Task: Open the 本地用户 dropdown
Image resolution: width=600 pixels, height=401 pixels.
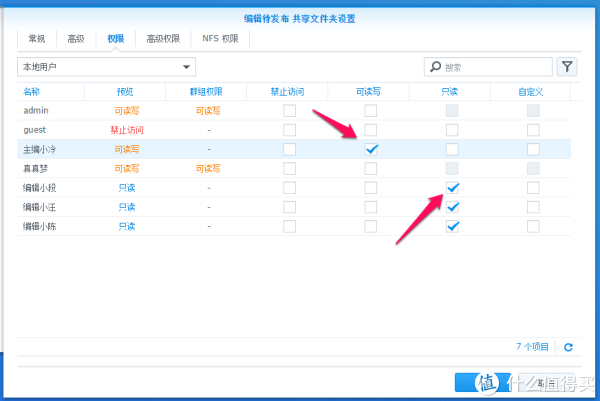Action: (x=106, y=67)
